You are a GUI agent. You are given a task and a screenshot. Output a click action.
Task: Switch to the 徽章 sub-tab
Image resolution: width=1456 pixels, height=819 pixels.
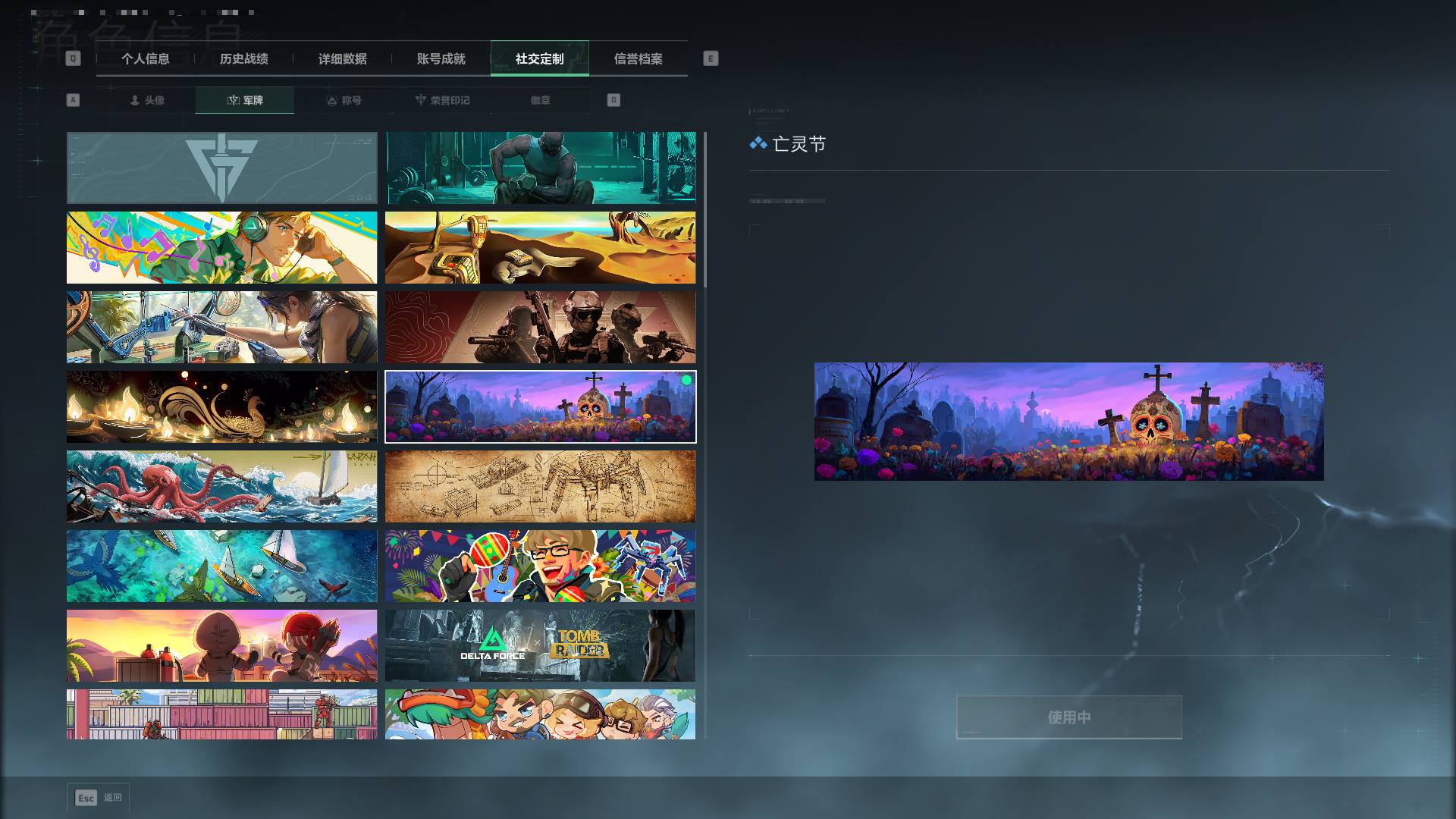(541, 100)
